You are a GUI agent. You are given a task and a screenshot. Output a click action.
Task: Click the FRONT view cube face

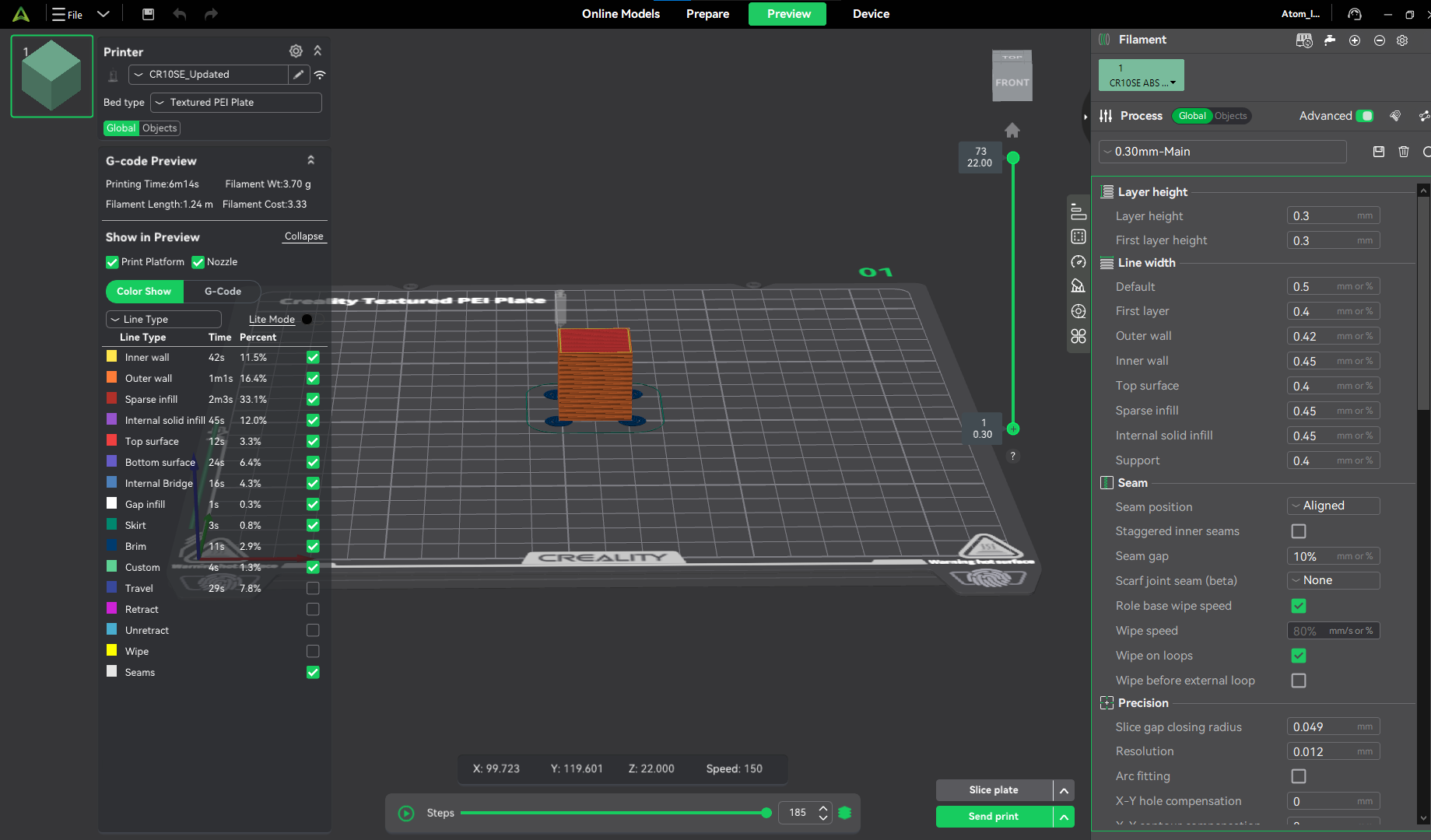click(1012, 82)
